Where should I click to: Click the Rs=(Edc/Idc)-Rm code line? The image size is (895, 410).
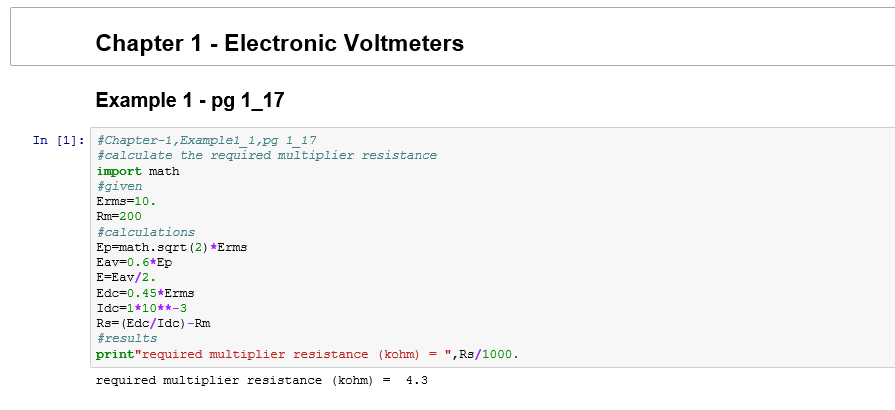(153, 324)
